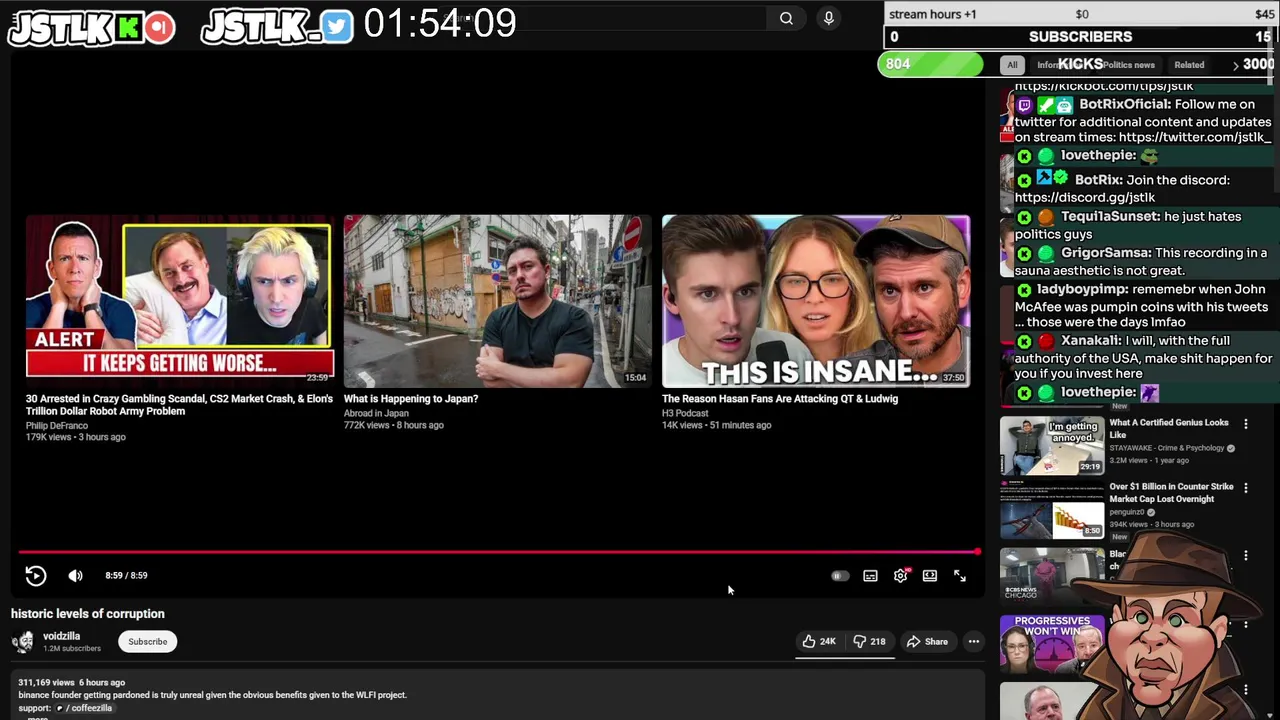1280x720 pixels.
Task: Open the 'THIS IS INSANE' H3 Podcast thumbnail
Action: click(x=816, y=301)
